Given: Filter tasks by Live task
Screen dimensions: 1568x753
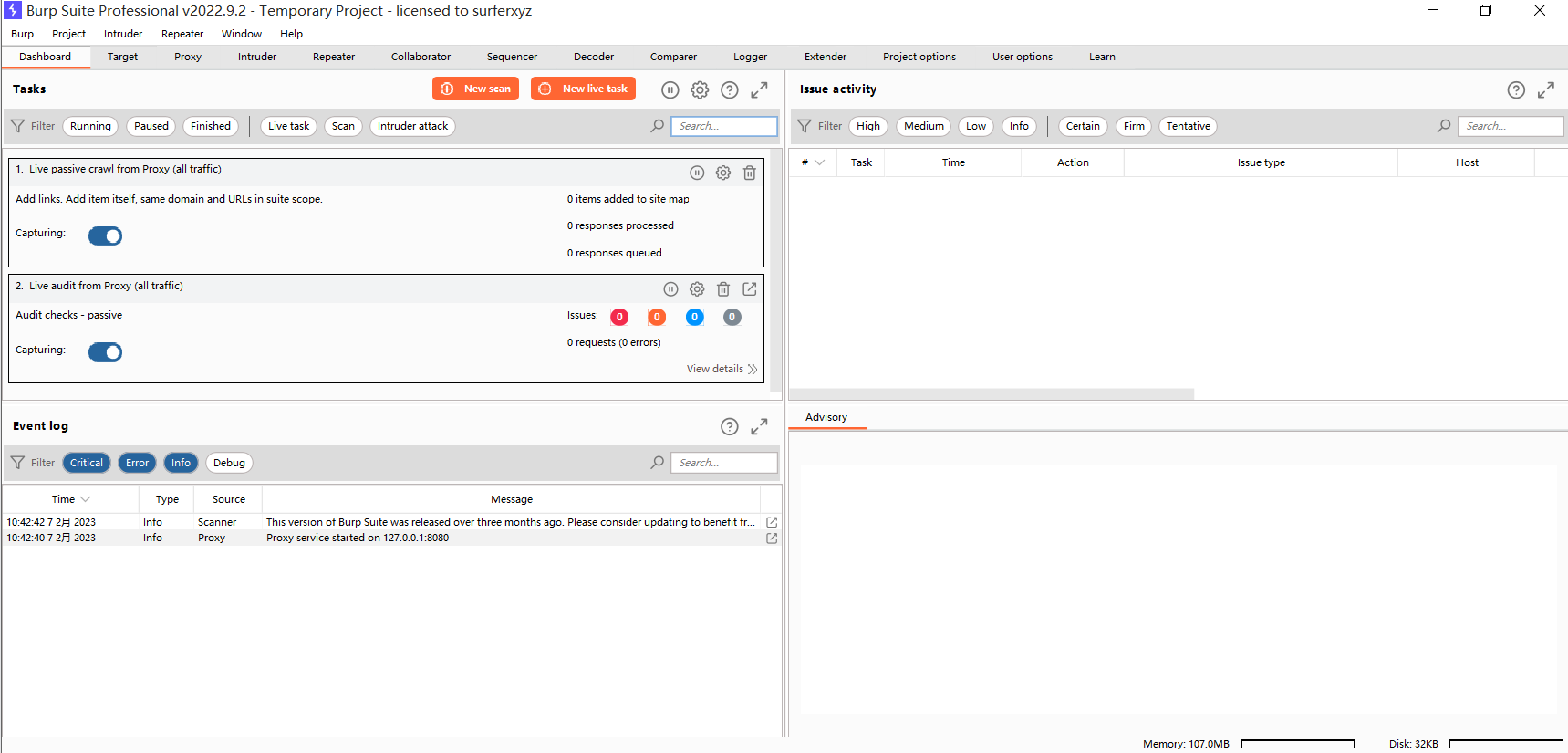Looking at the screenshot, I should (x=288, y=126).
